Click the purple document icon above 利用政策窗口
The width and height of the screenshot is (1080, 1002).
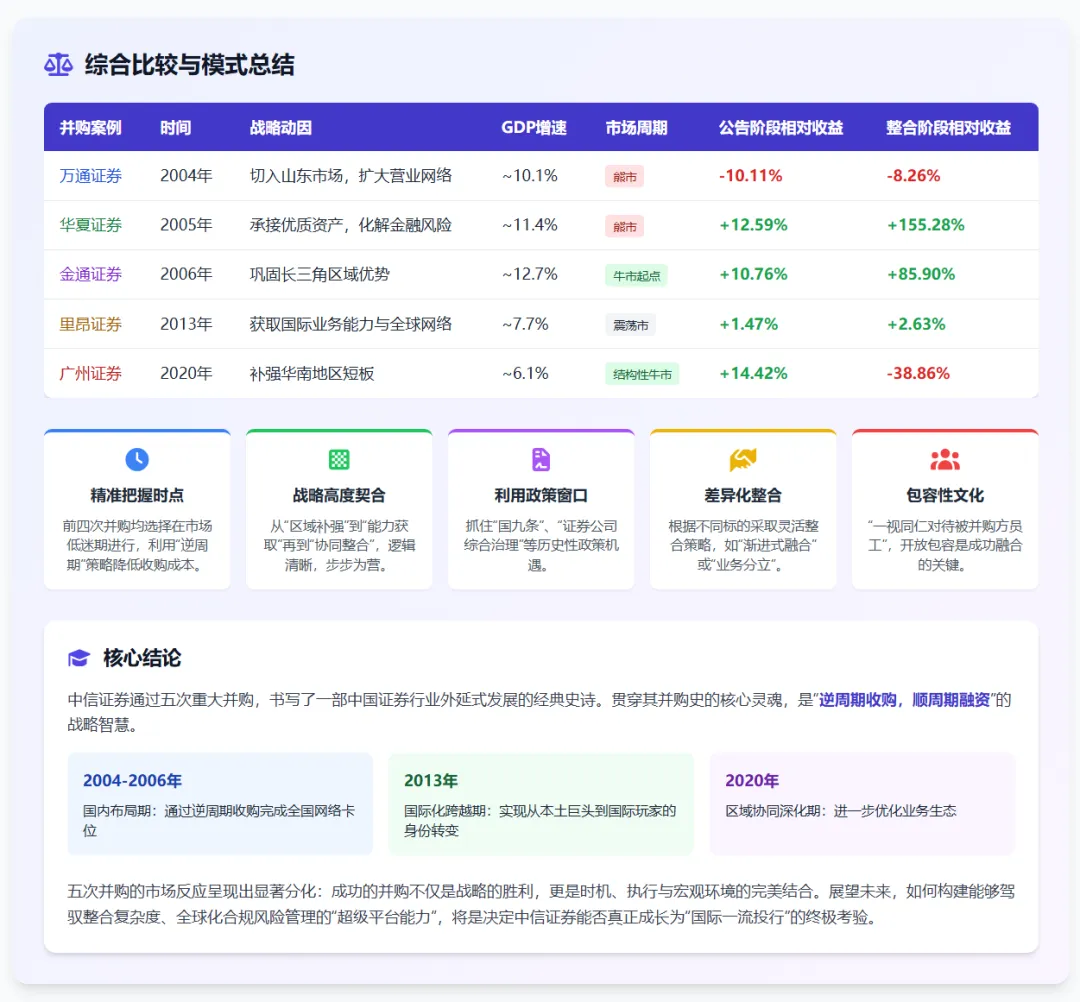(x=541, y=459)
